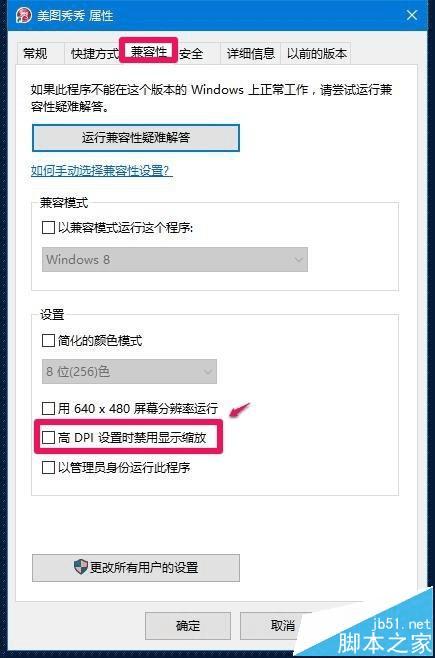Enable disable display scaling on high DPI
This screenshot has height=658, width=435.
[48, 437]
